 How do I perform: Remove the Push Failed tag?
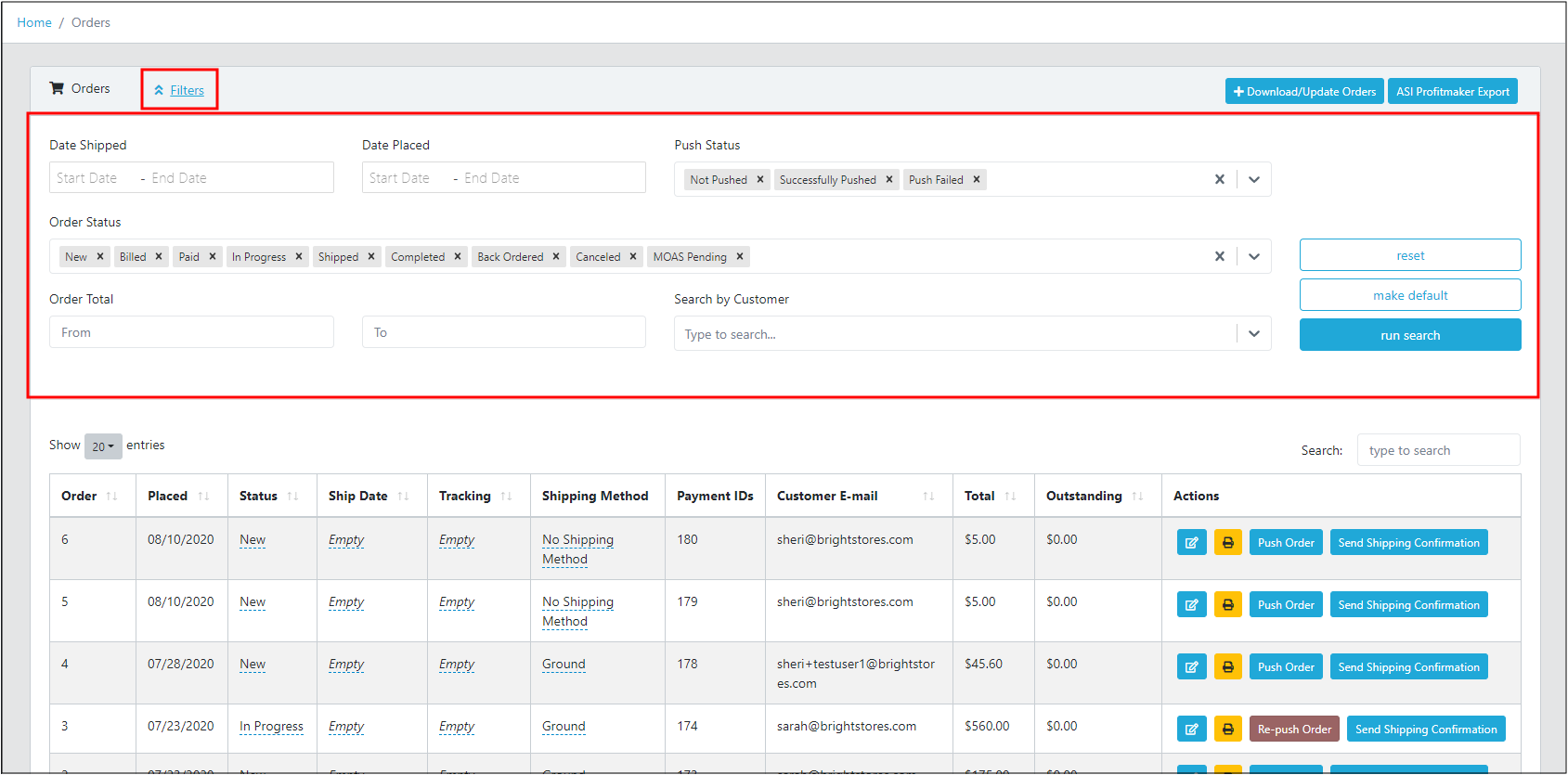977,180
